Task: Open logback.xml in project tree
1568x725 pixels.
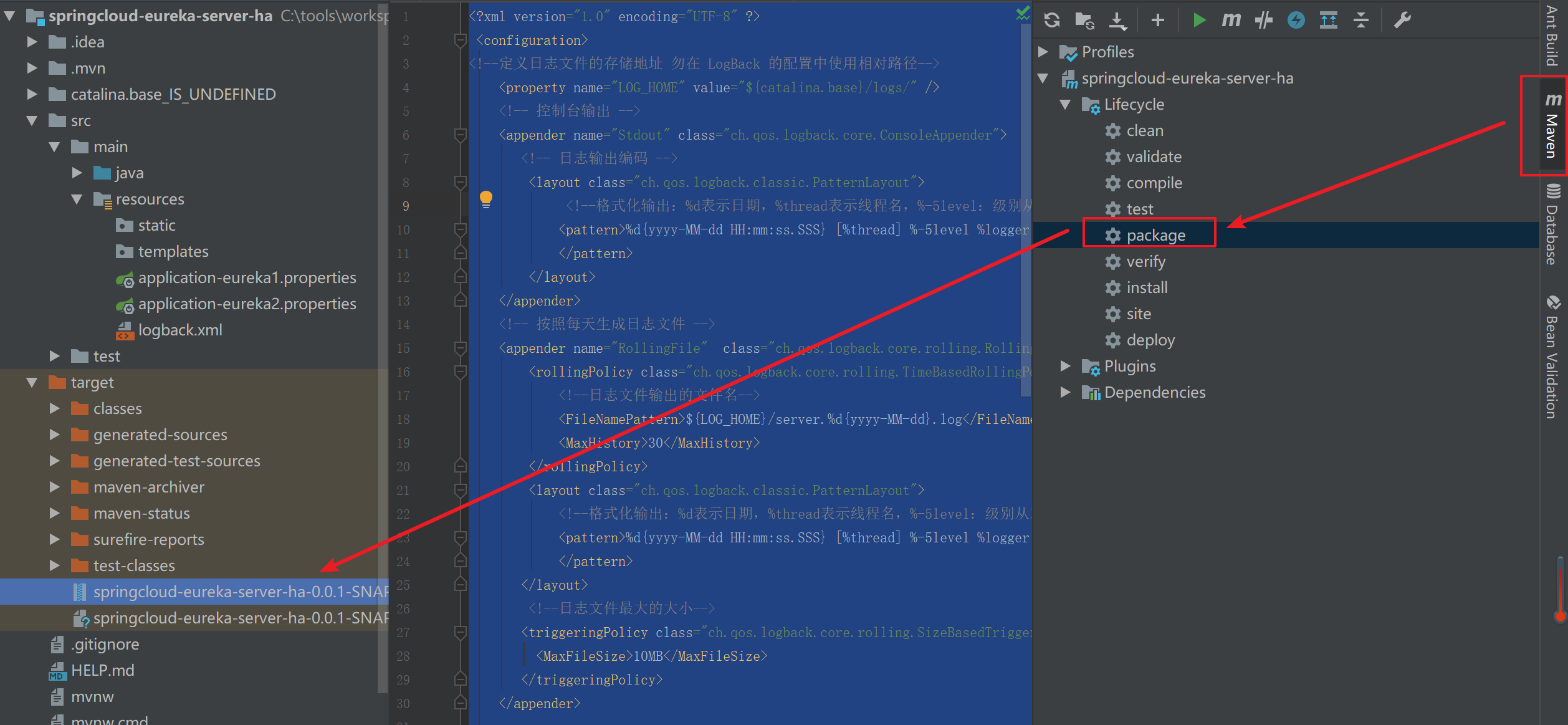Action: tap(169, 330)
